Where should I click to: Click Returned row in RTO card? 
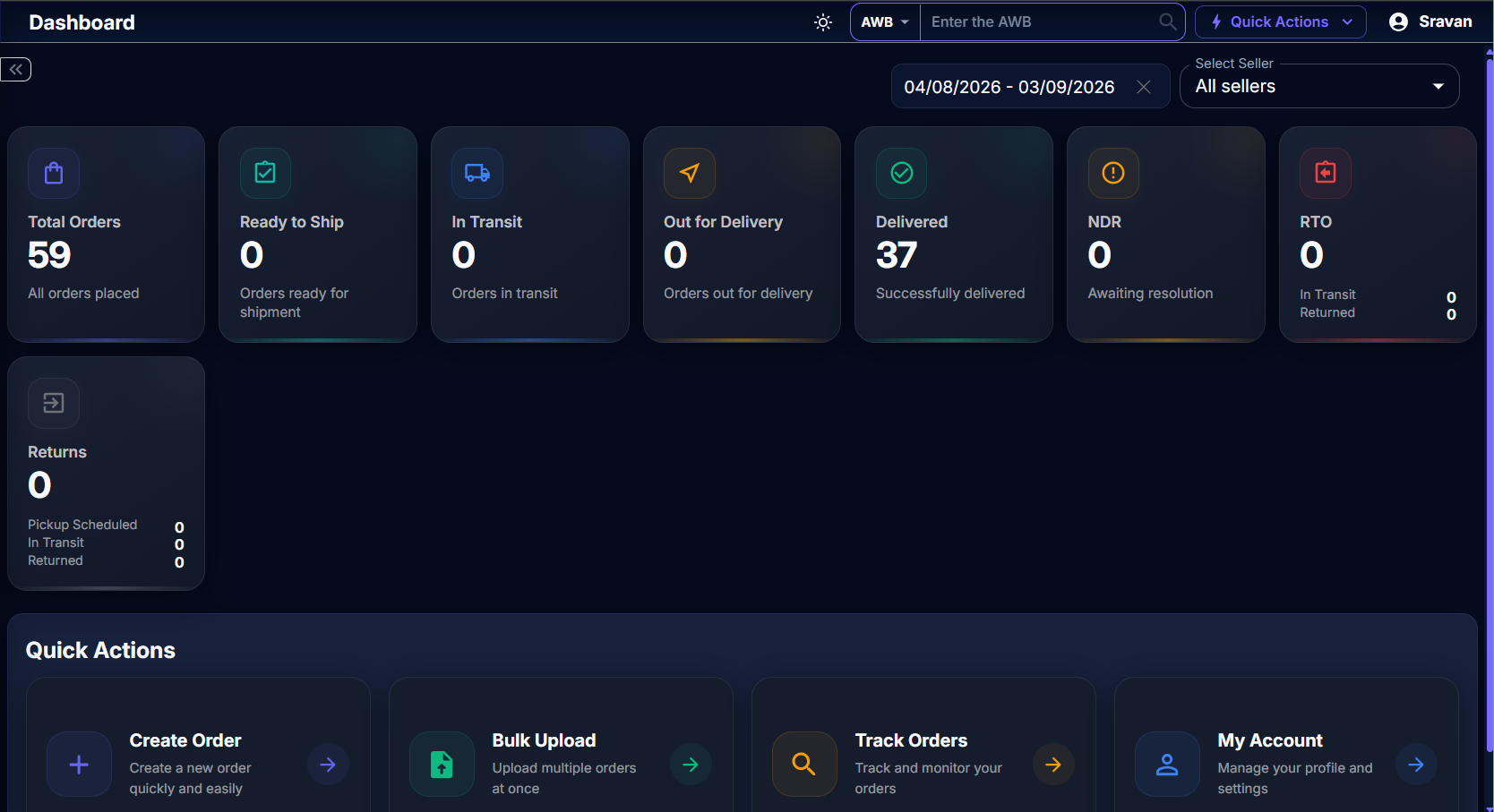click(1378, 313)
